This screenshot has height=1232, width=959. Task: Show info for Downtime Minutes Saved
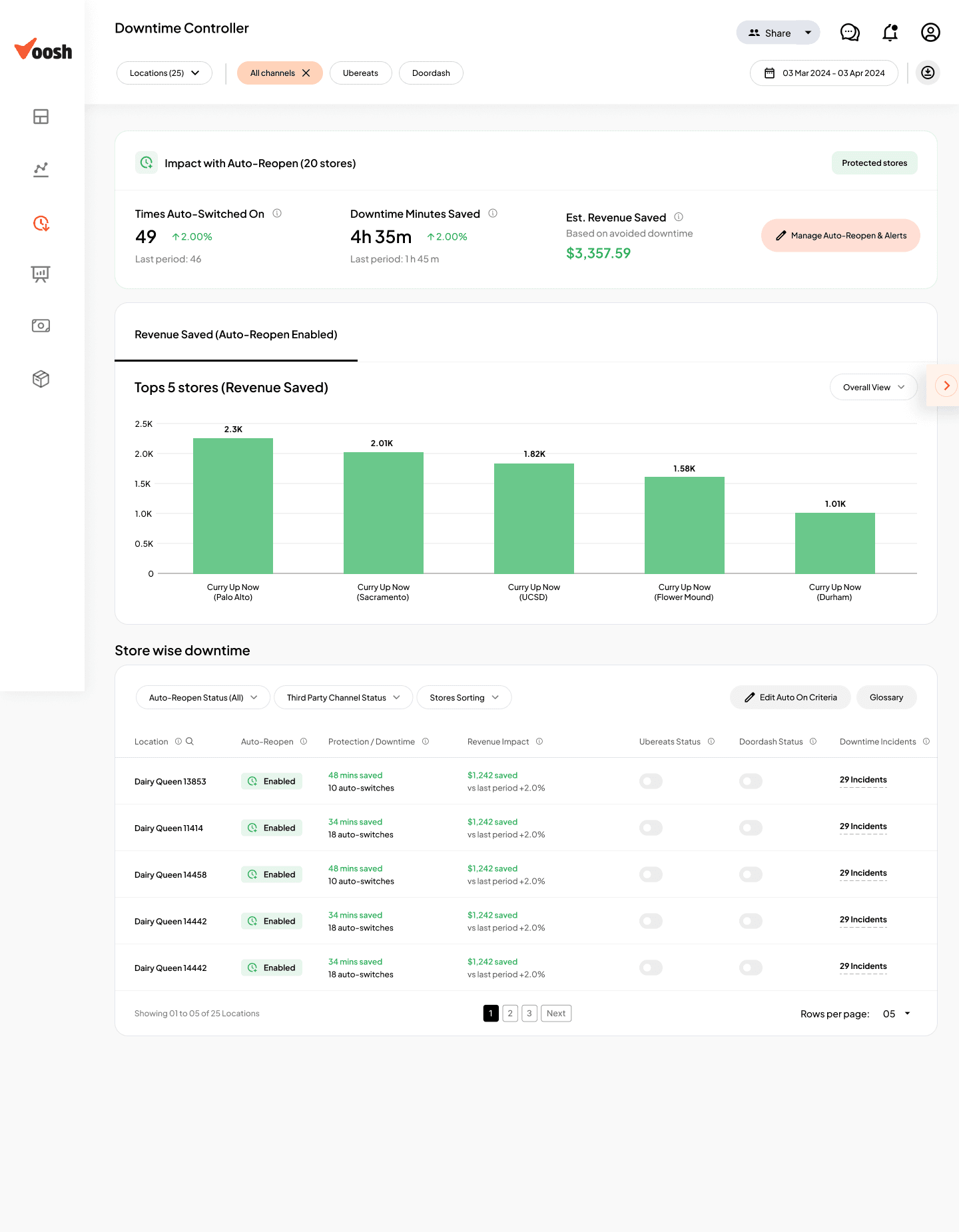coord(493,213)
